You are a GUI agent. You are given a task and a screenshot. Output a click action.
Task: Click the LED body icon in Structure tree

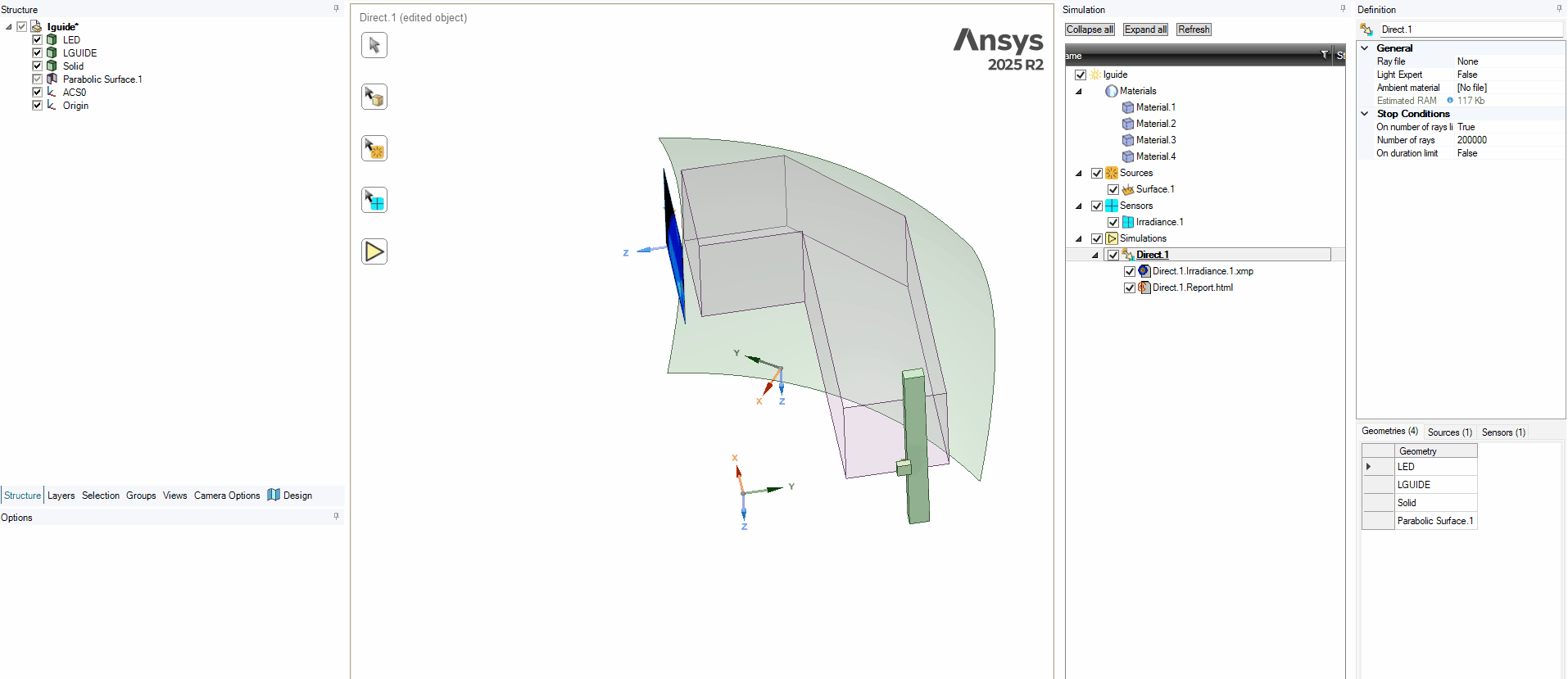pos(52,39)
